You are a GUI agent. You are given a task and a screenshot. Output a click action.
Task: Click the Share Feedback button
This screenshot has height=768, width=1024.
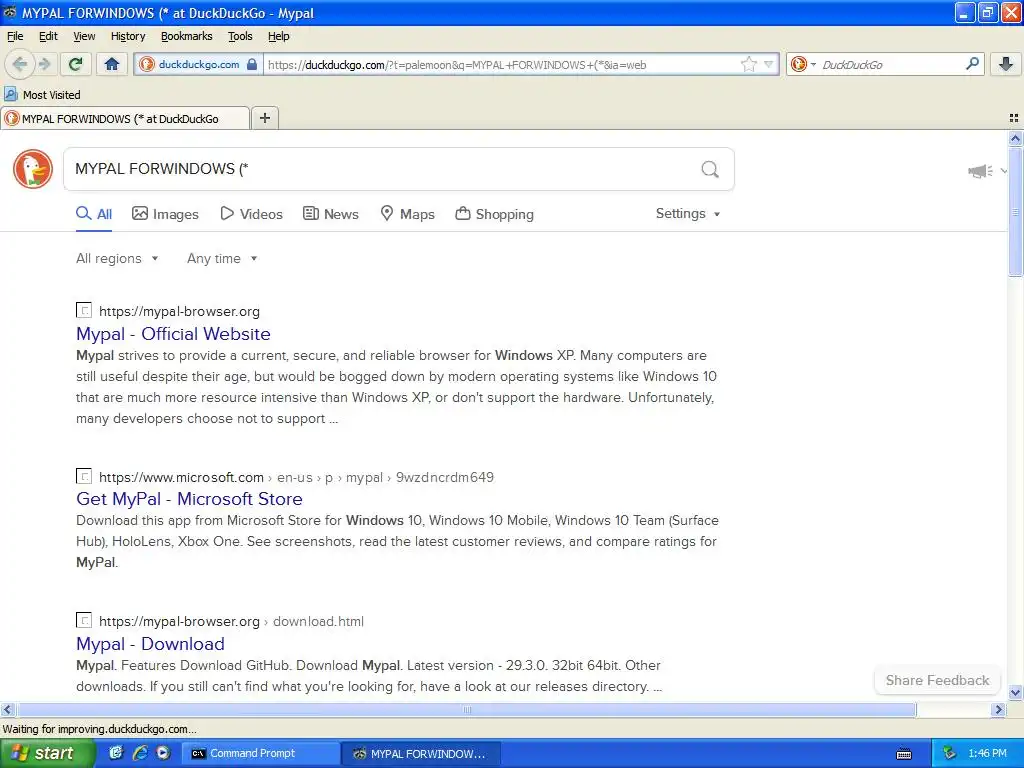[937, 680]
